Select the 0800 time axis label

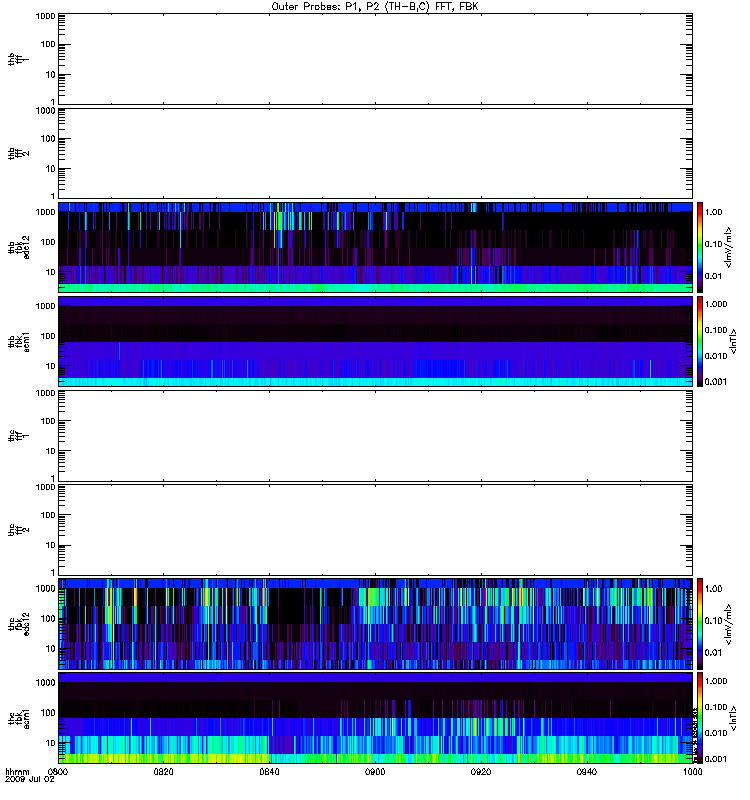(x=57, y=771)
